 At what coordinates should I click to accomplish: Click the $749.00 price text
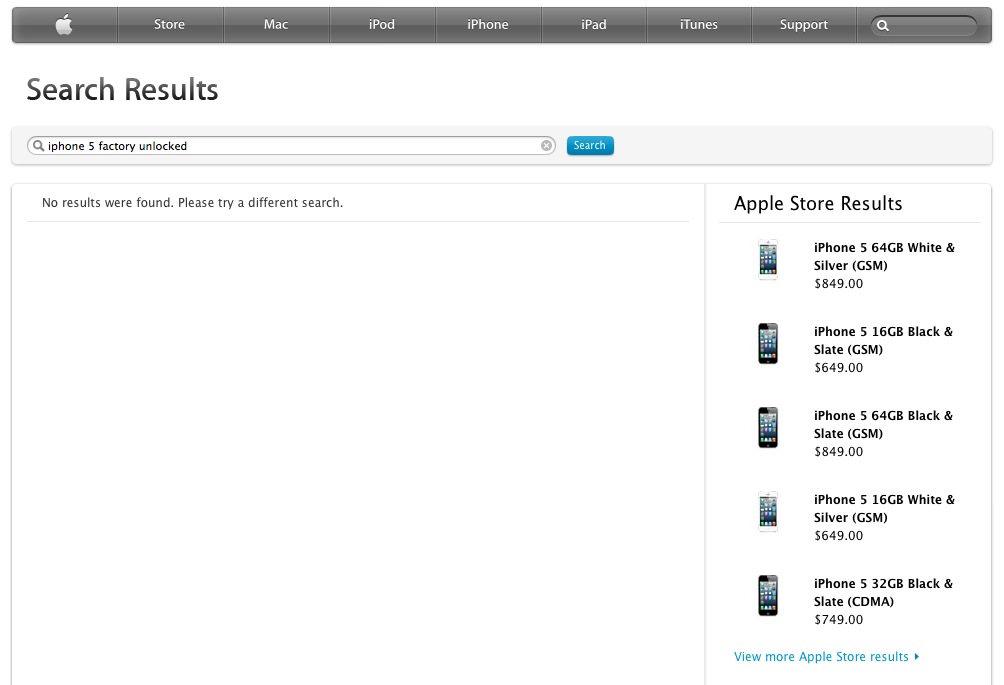click(838, 619)
